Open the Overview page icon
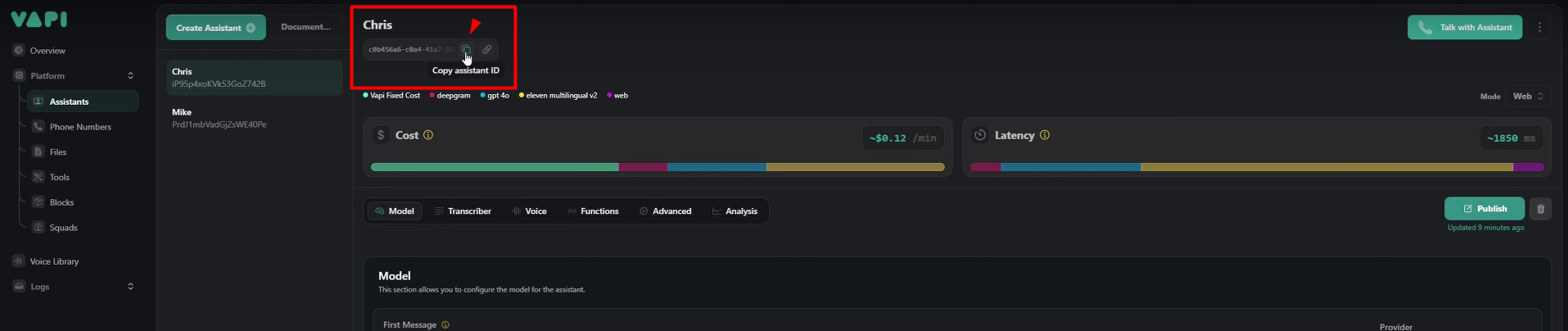 tap(19, 50)
